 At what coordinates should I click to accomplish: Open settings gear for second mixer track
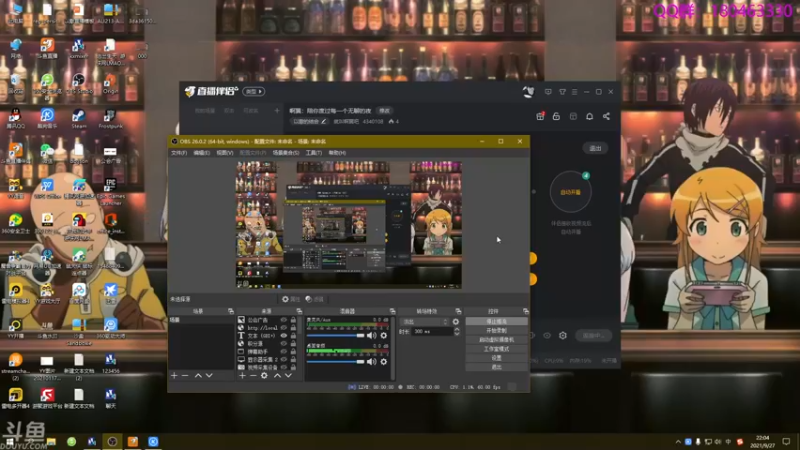(384, 362)
